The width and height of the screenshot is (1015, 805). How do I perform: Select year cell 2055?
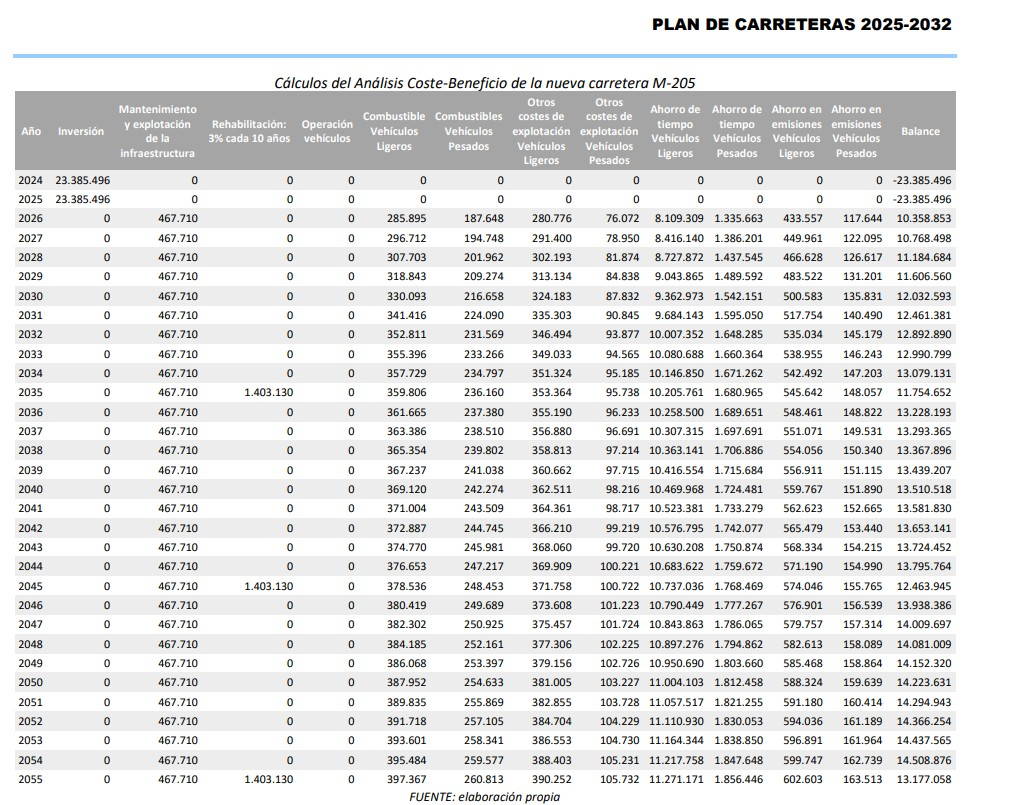click(30, 779)
